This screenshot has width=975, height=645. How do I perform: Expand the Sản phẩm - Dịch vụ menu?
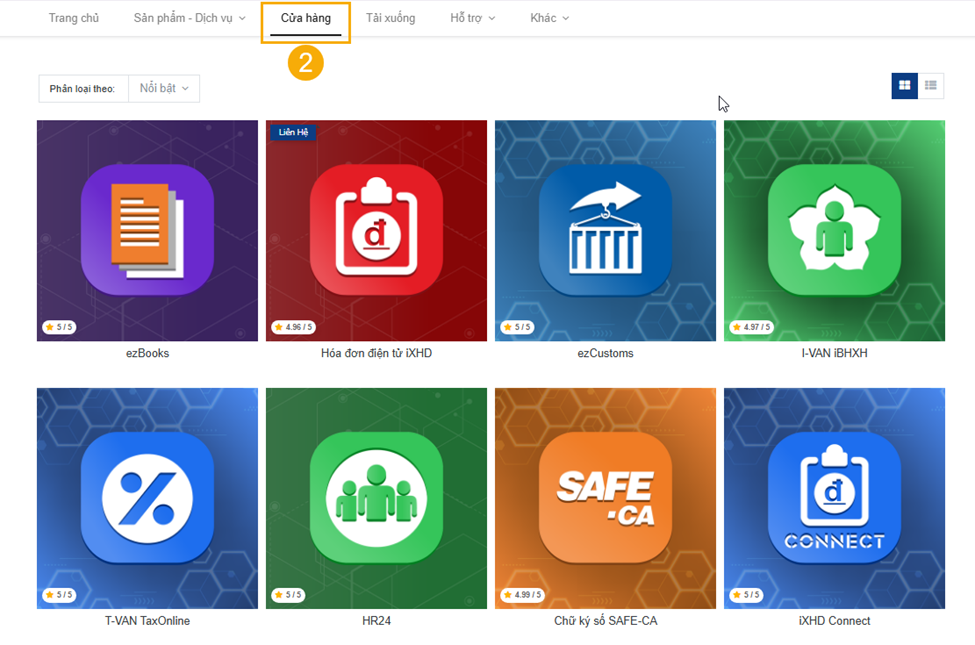(x=190, y=18)
